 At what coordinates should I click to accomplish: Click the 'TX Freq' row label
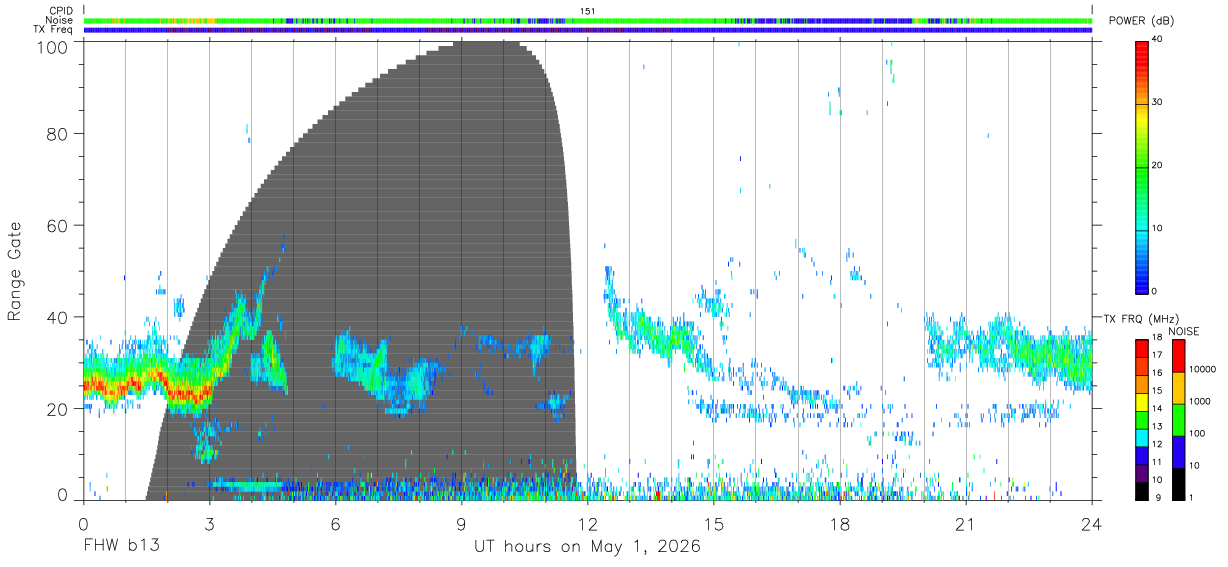coord(53,30)
